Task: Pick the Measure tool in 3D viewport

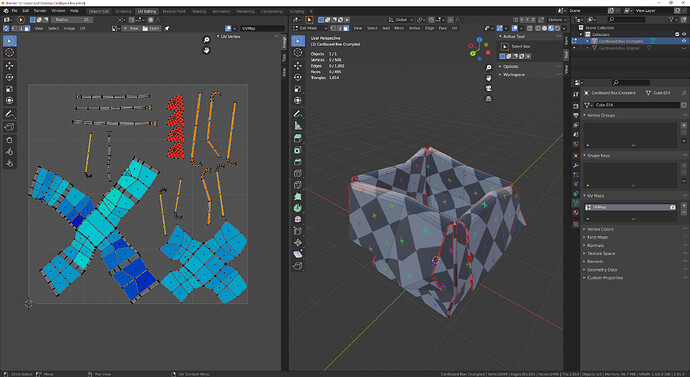Action: click(x=298, y=126)
